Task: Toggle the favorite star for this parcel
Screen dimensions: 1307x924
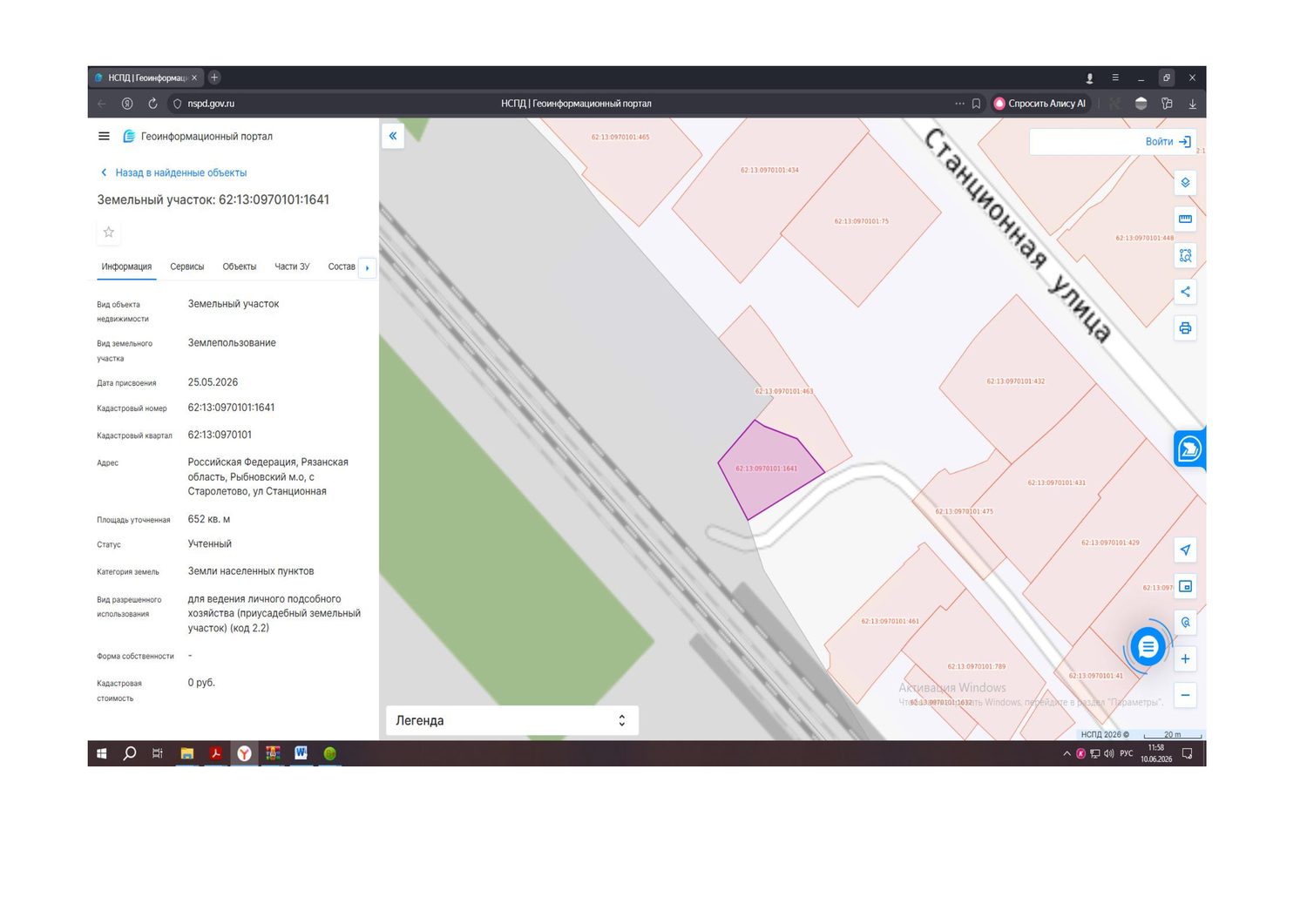Action: coord(109,233)
